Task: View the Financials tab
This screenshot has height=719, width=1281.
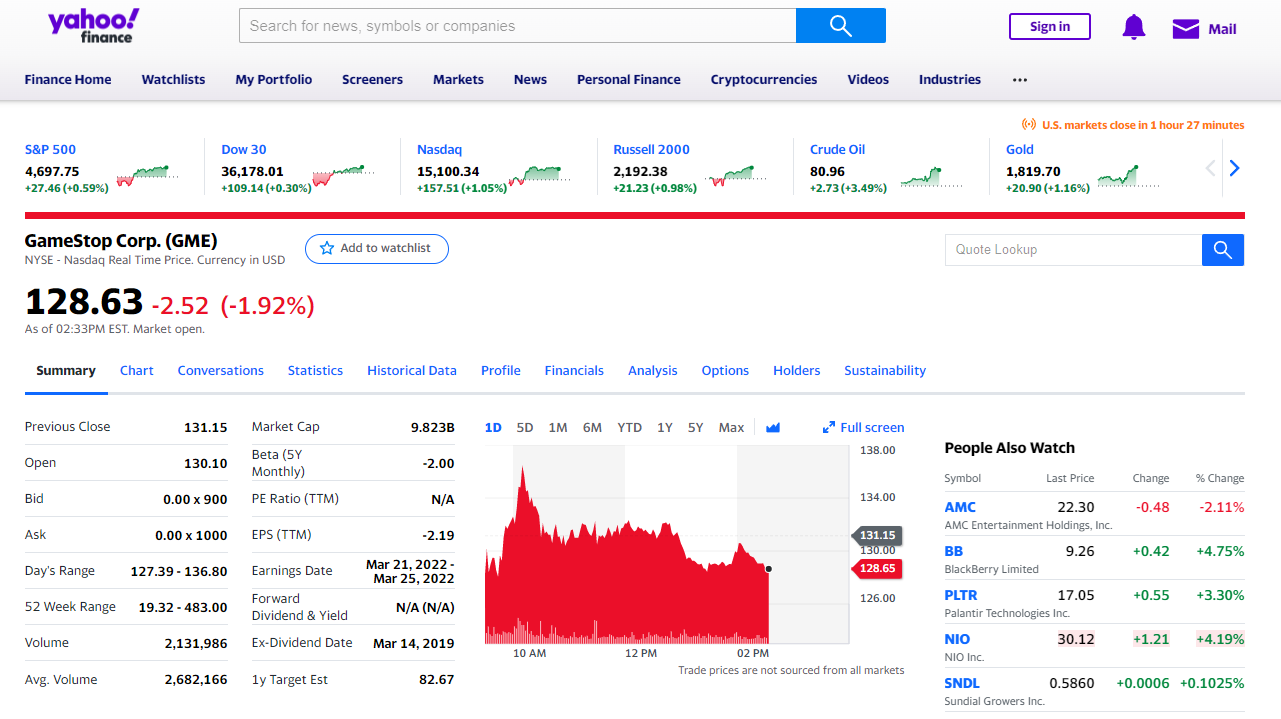Action: [574, 371]
